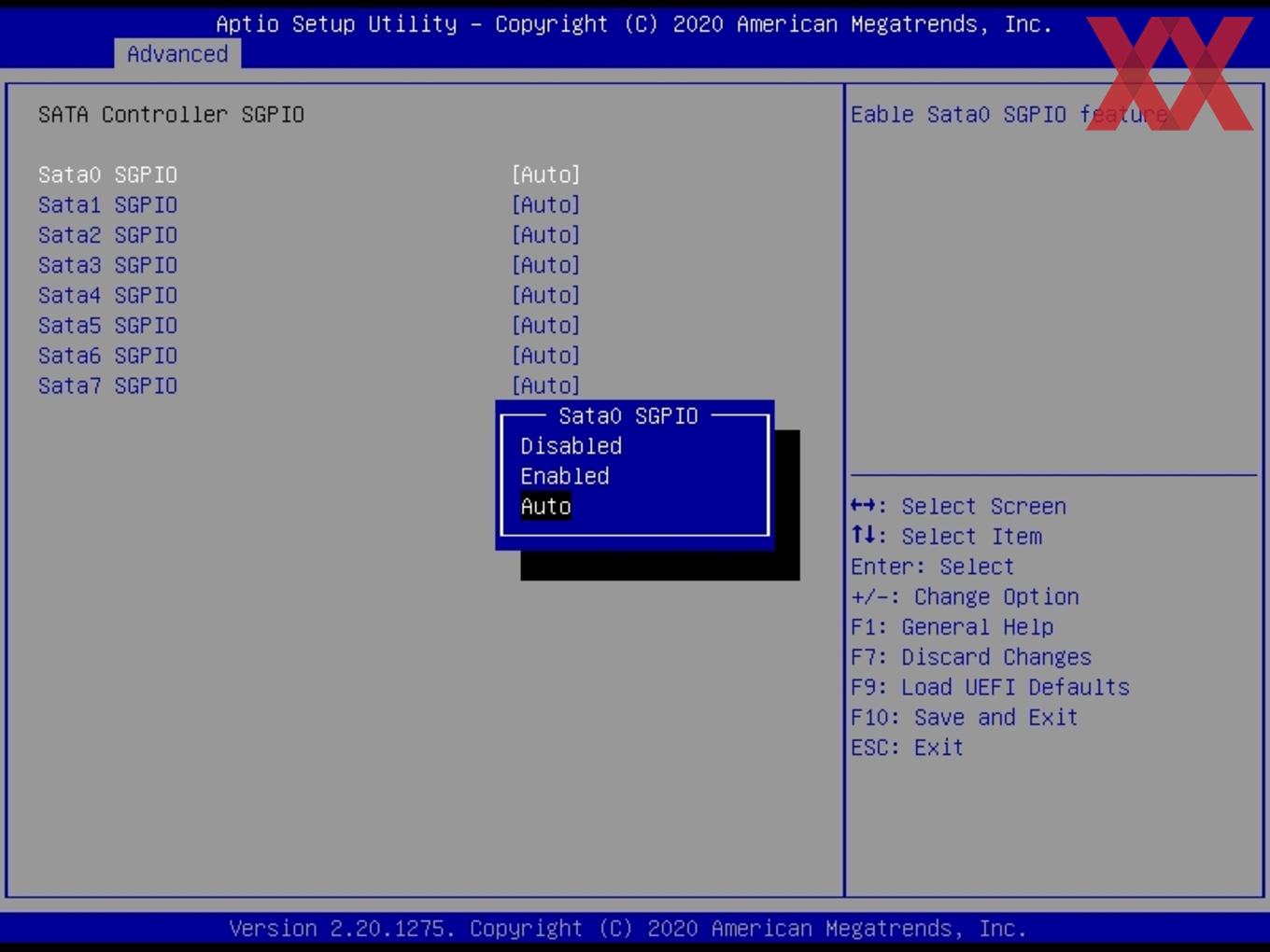Screen dimensions: 1270x952
Task: Open the [Auto] value for Sata4 SGPIO
Action: 545,295
